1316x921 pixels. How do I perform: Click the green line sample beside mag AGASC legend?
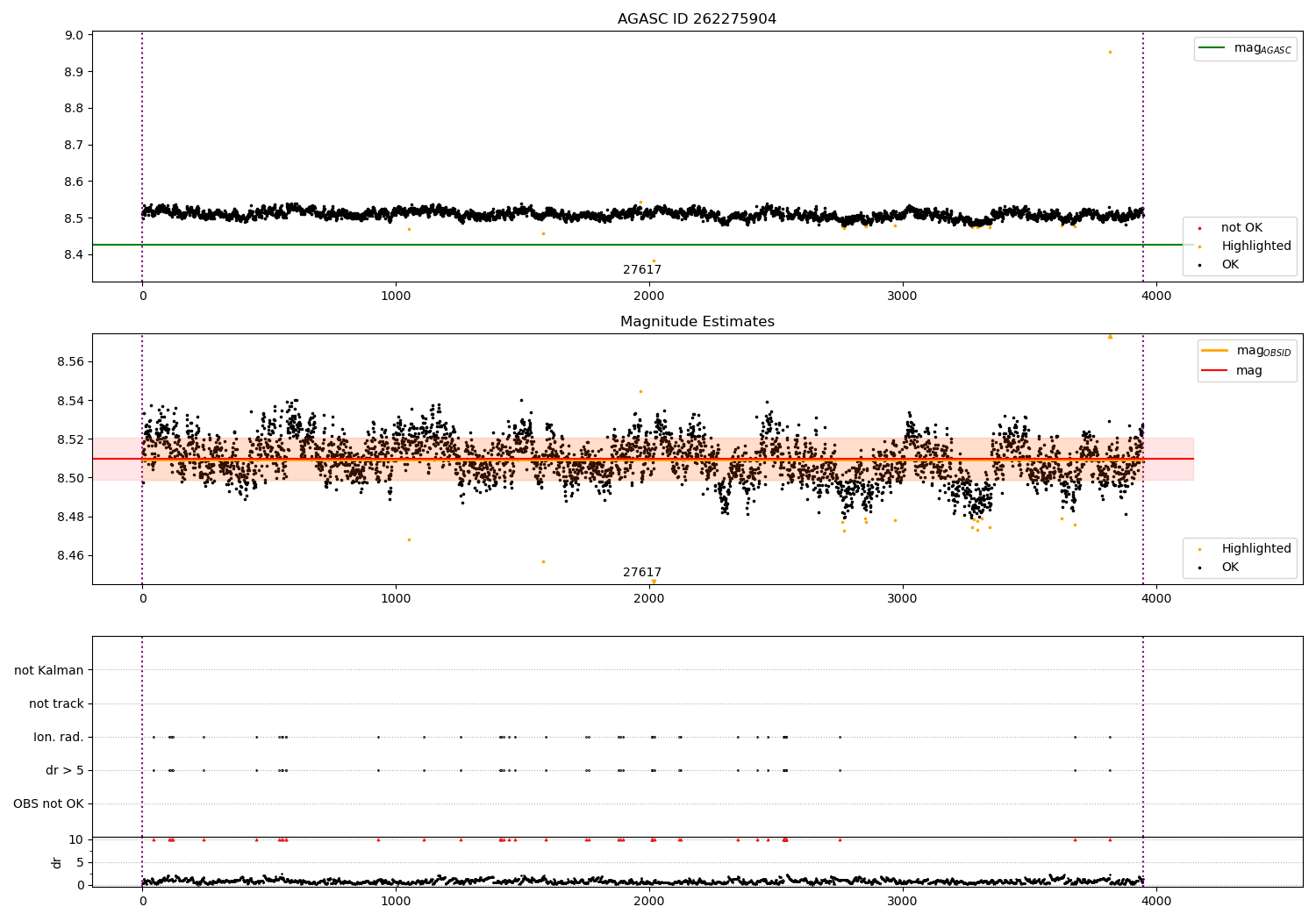pos(1212,47)
